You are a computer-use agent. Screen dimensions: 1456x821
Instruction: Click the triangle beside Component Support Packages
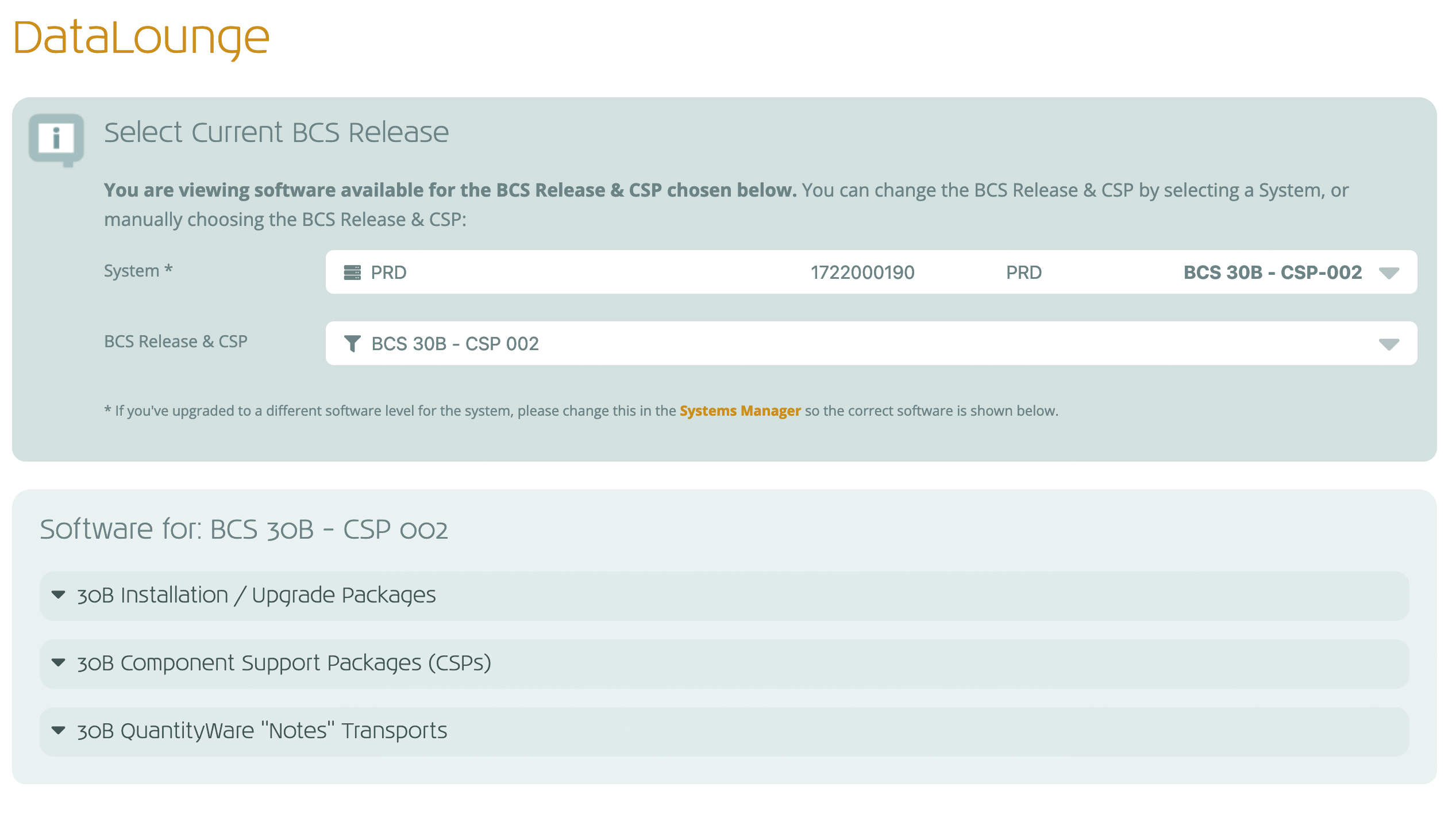[x=58, y=662]
